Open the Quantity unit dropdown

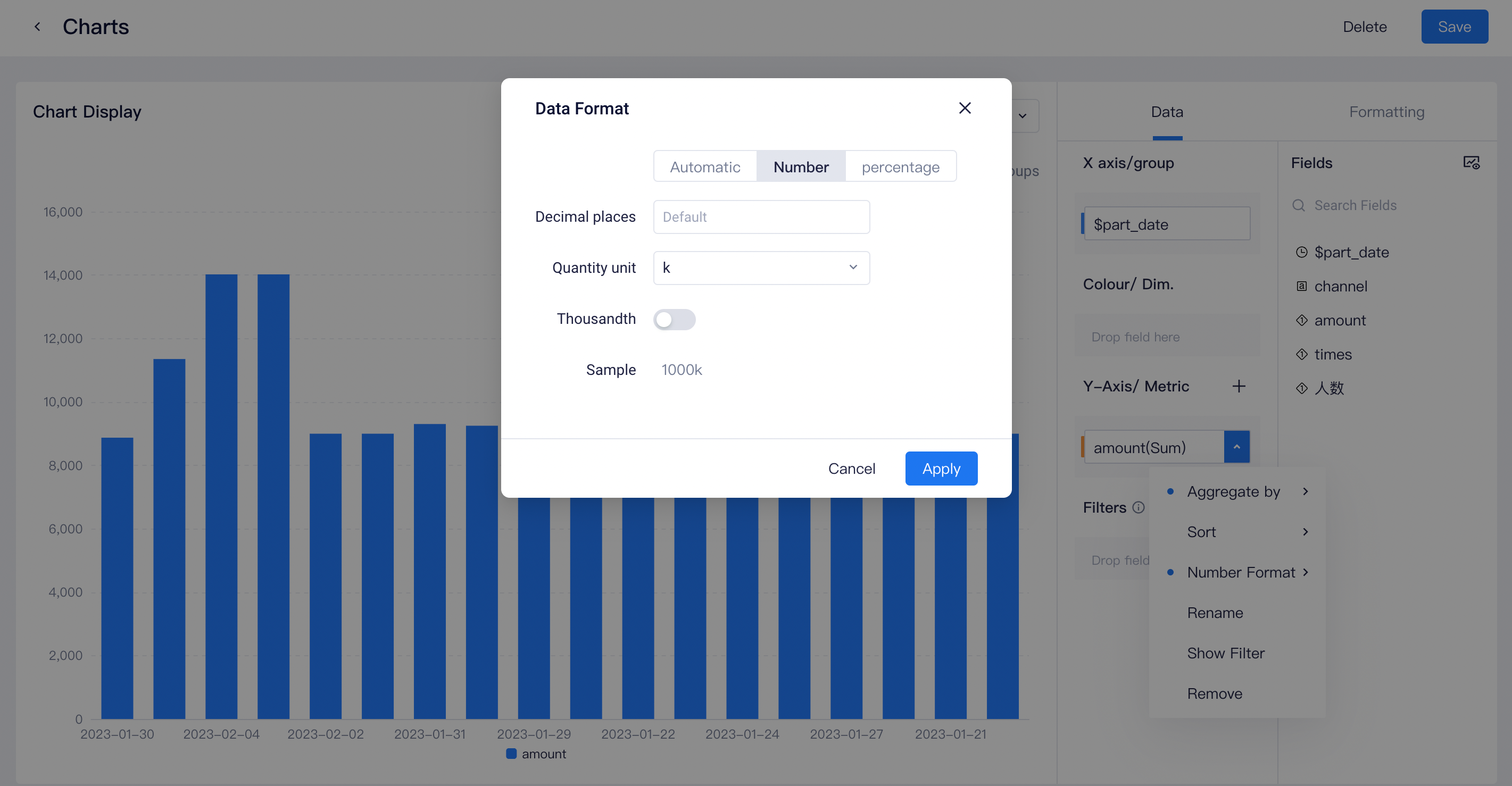click(x=761, y=268)
